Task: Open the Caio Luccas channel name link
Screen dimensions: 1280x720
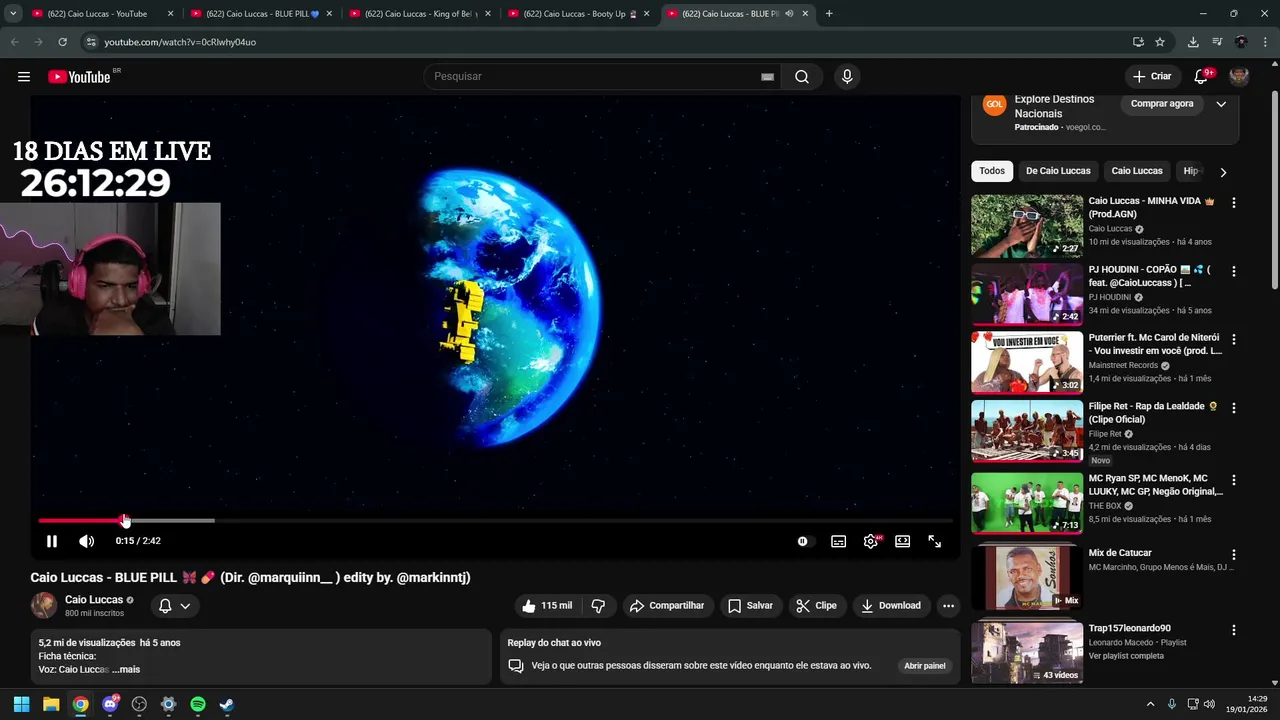Action: (x=94, y=600)
